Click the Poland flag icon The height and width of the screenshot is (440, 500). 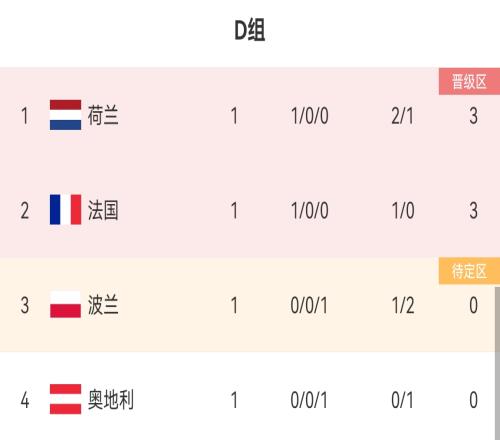click(x=65, y=304)
